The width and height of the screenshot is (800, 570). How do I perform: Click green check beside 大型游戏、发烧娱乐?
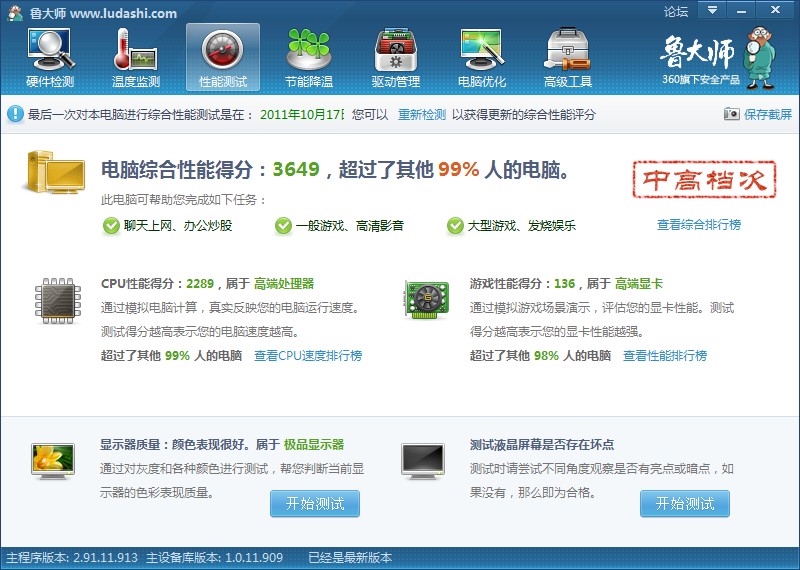455,226
